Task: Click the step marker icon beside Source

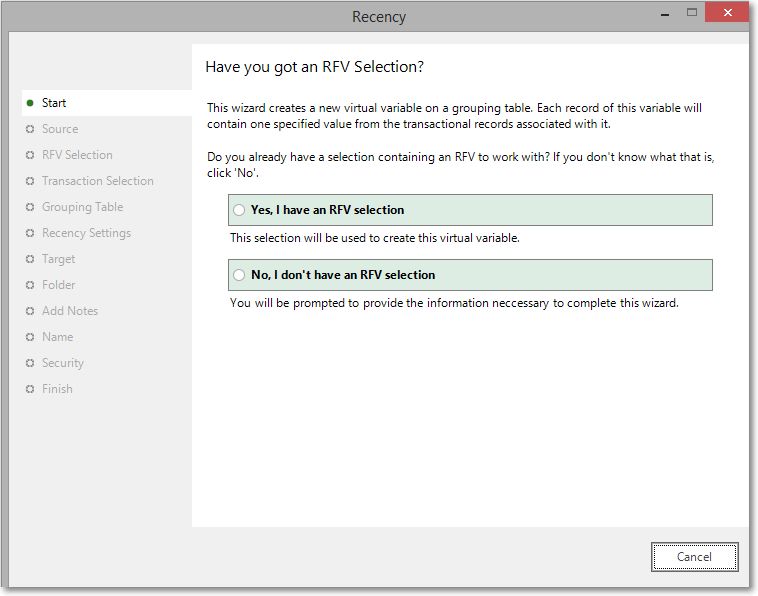Action: [30, 129]
